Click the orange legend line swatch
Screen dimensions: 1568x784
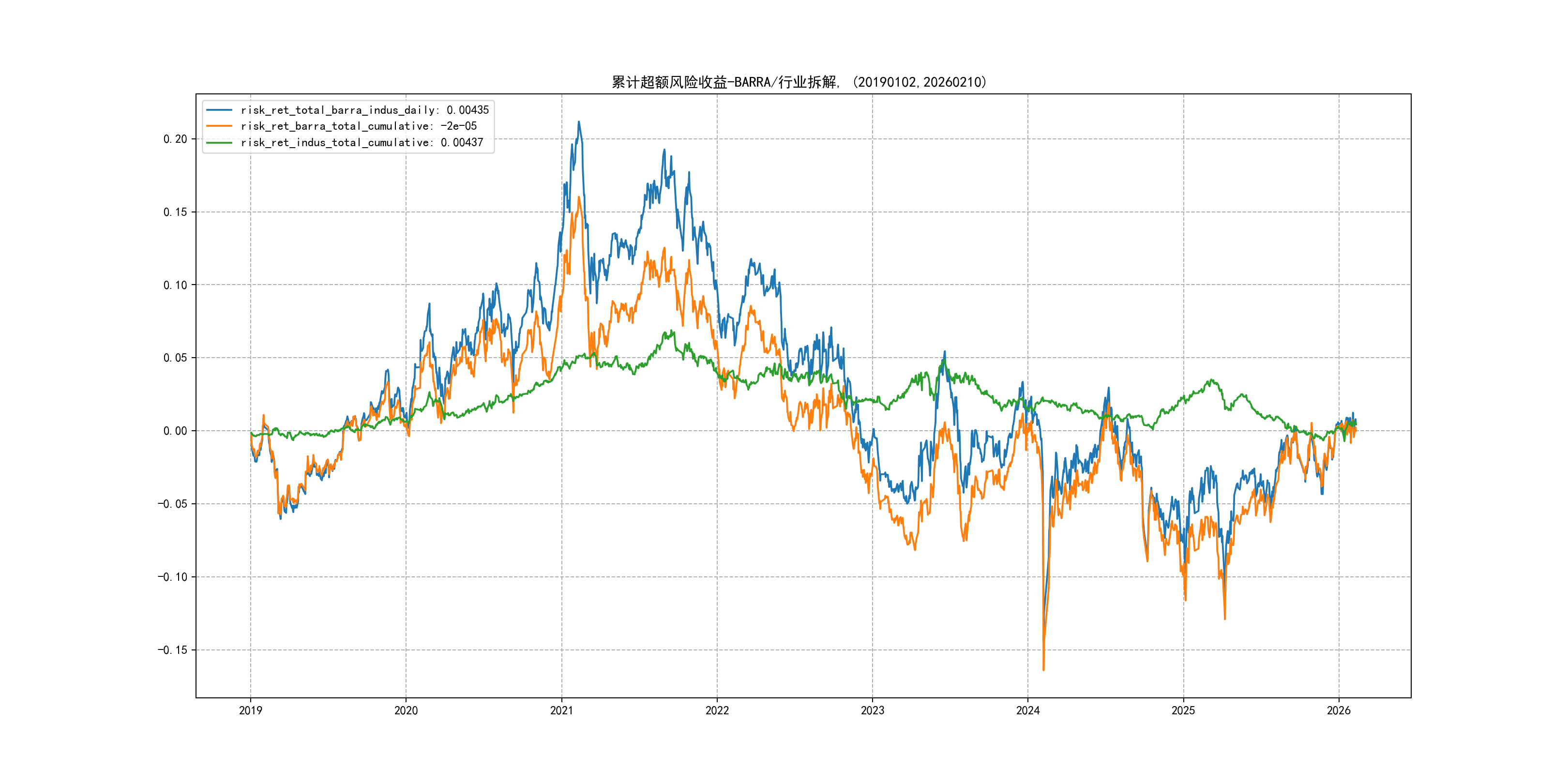(x=219, y=126)
